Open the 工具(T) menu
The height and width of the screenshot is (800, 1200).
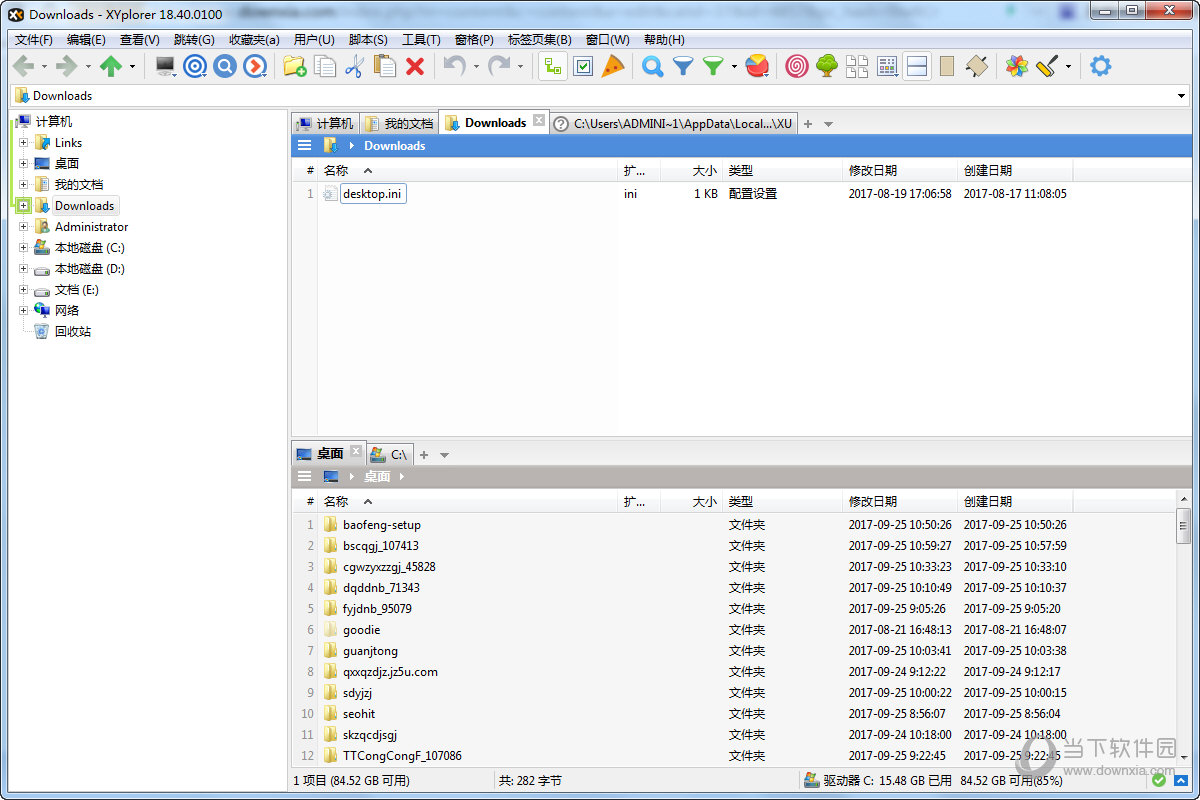tap(421, 40)
